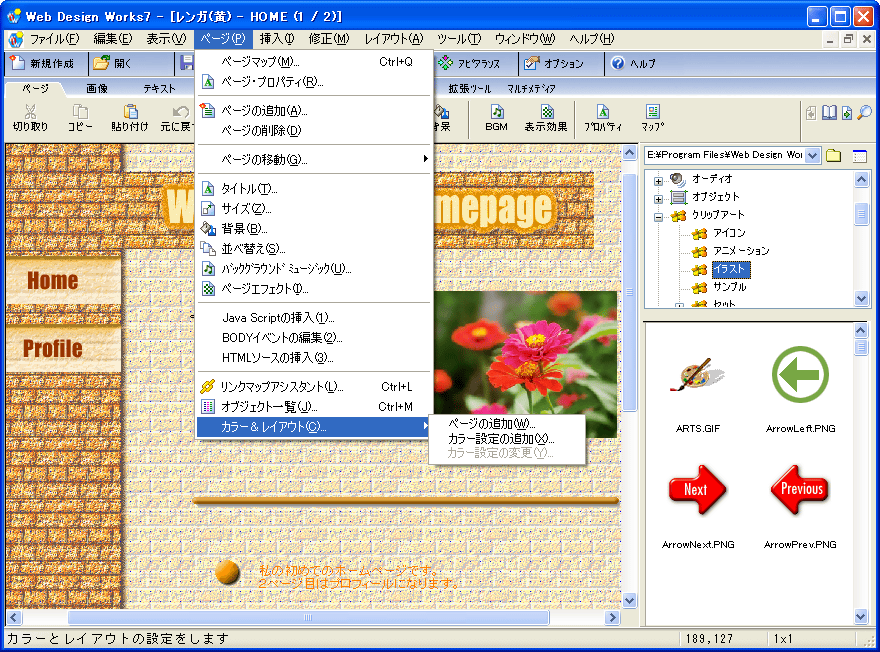880x652 pixels.
Task: Choose ページエフェクト(I) menu item
Action: [x=314, y=289]
